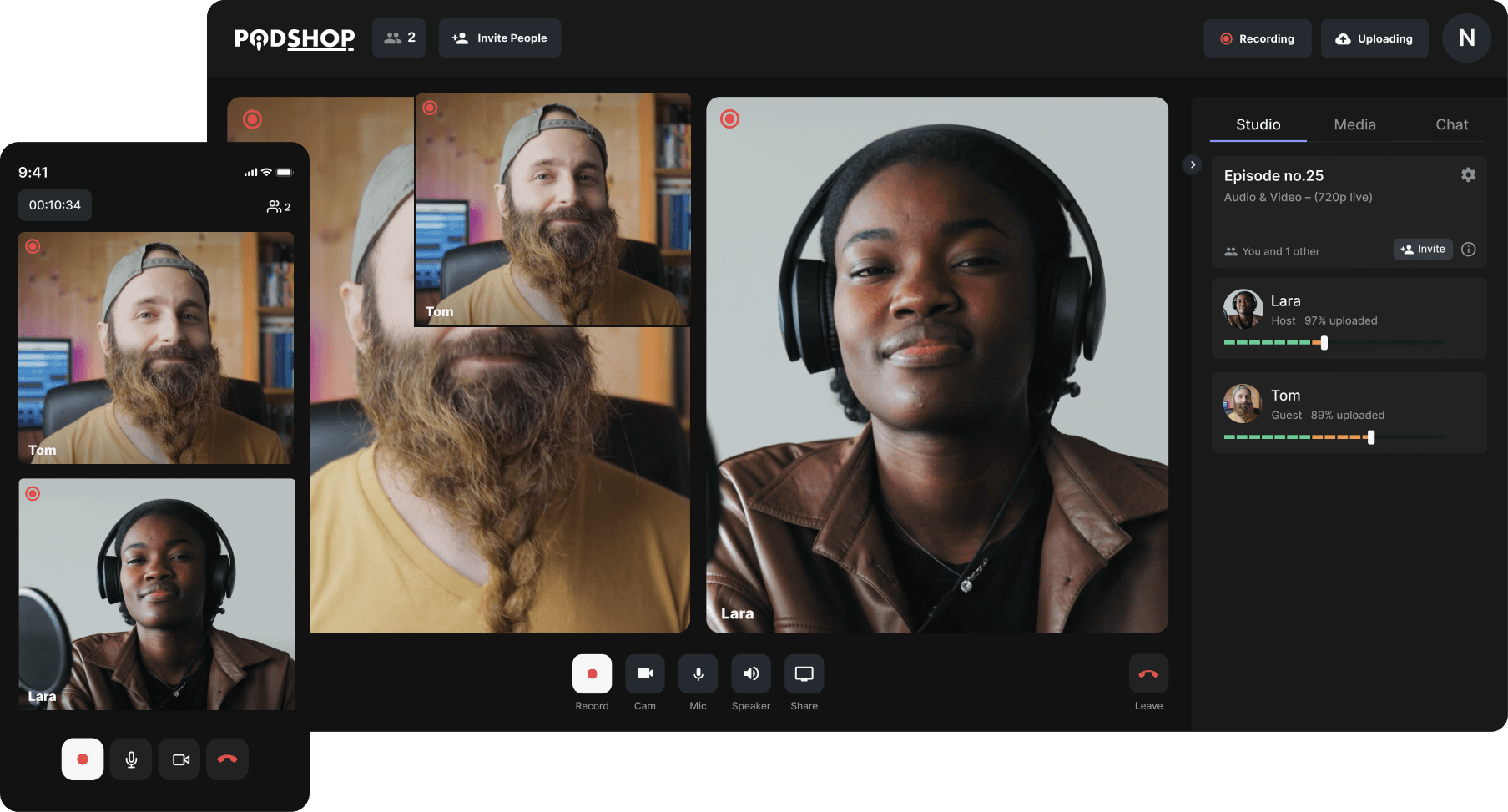This screenshot has height=812, width=1508.
Task: Click the mobile signal strength icon
Action: coord(250,172)
